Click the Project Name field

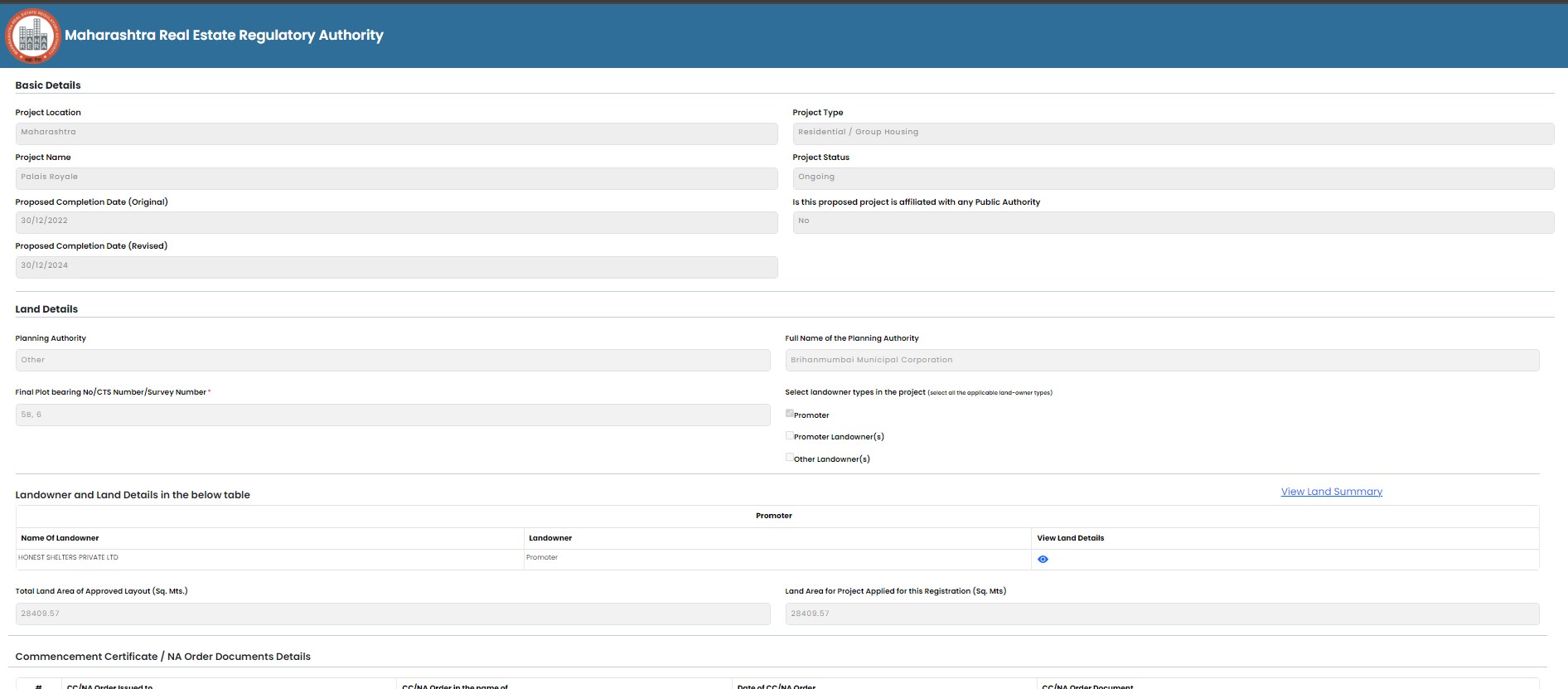click(396, 178)
